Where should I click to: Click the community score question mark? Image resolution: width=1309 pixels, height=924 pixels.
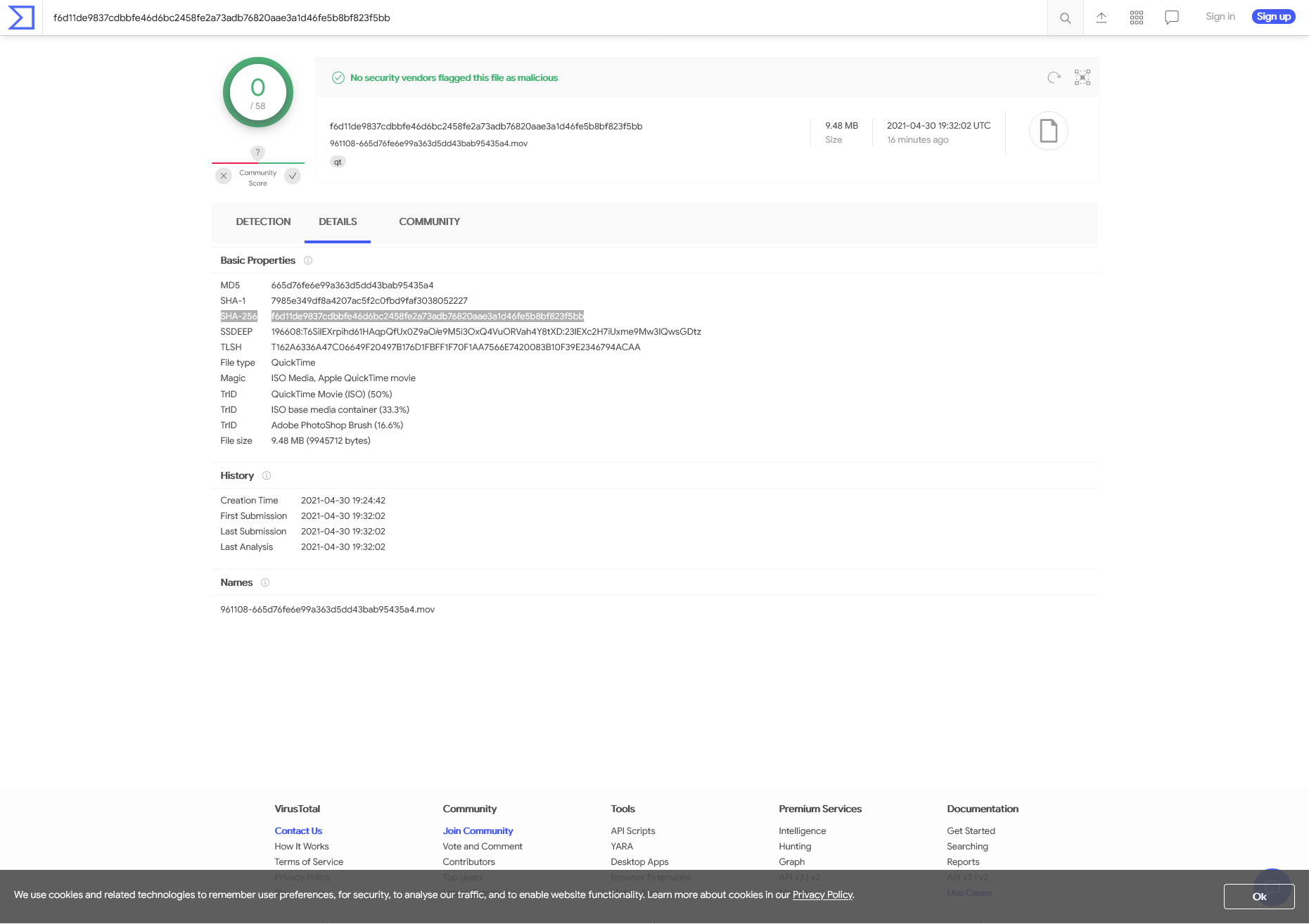point(258,153)
